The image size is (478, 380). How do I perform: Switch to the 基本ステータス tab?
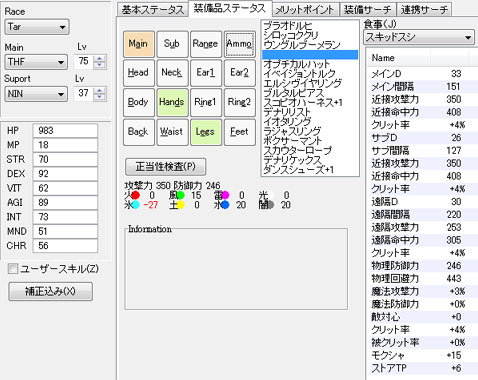click(x=153, y=10)
